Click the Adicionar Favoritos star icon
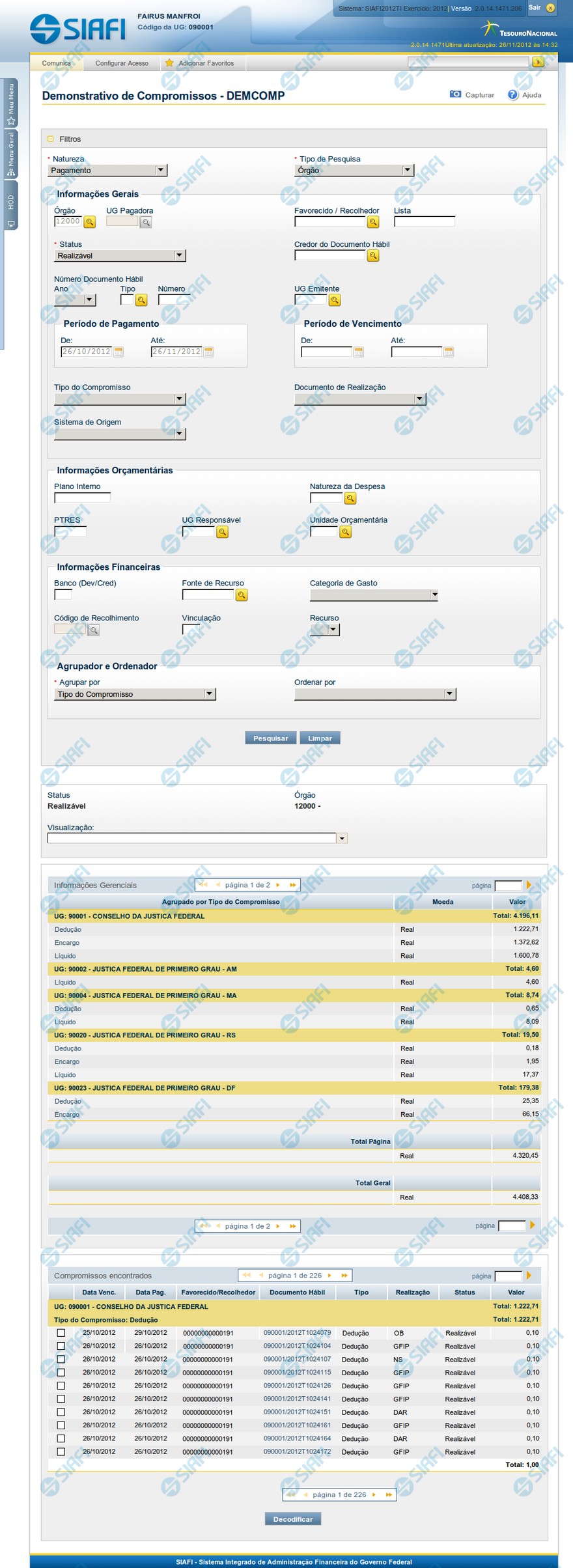 [169, 63]
